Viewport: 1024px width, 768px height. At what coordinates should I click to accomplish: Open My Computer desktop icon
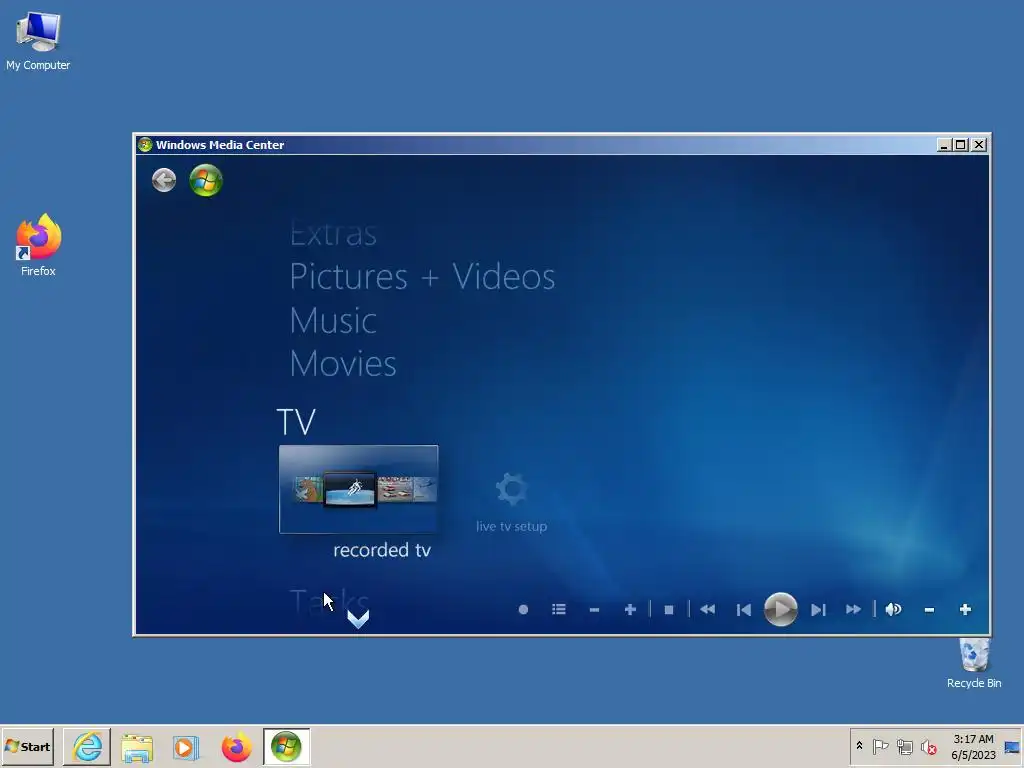(38, 40)
